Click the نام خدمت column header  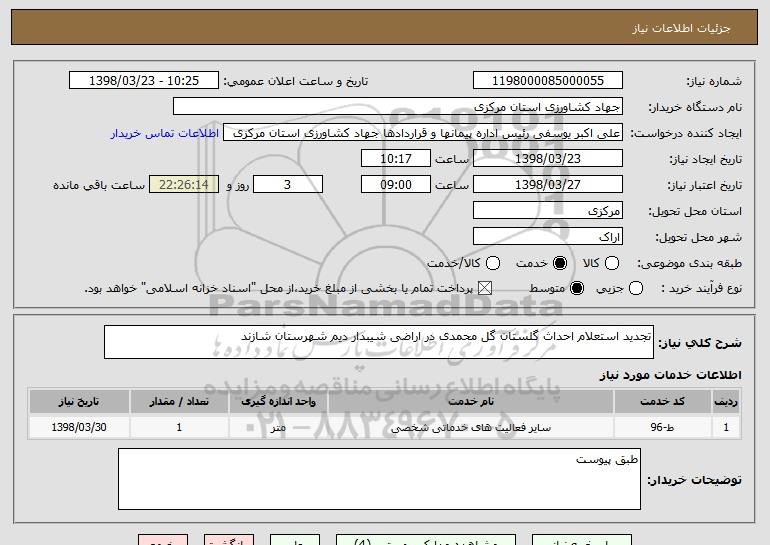[x=471, y=402]
